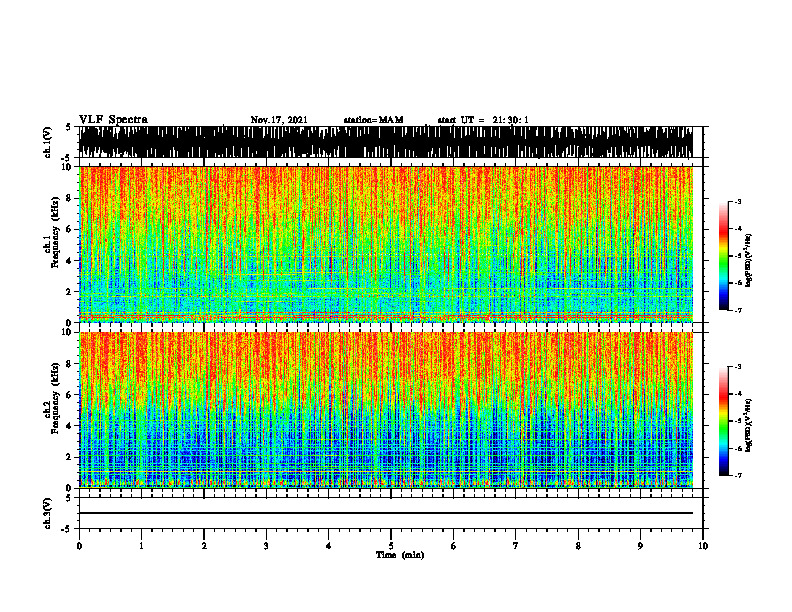Screen dimensions: 792x612
Task: Click the log(PSD) label beside ch.2 color bar
Action: click(x=749, y=425)
